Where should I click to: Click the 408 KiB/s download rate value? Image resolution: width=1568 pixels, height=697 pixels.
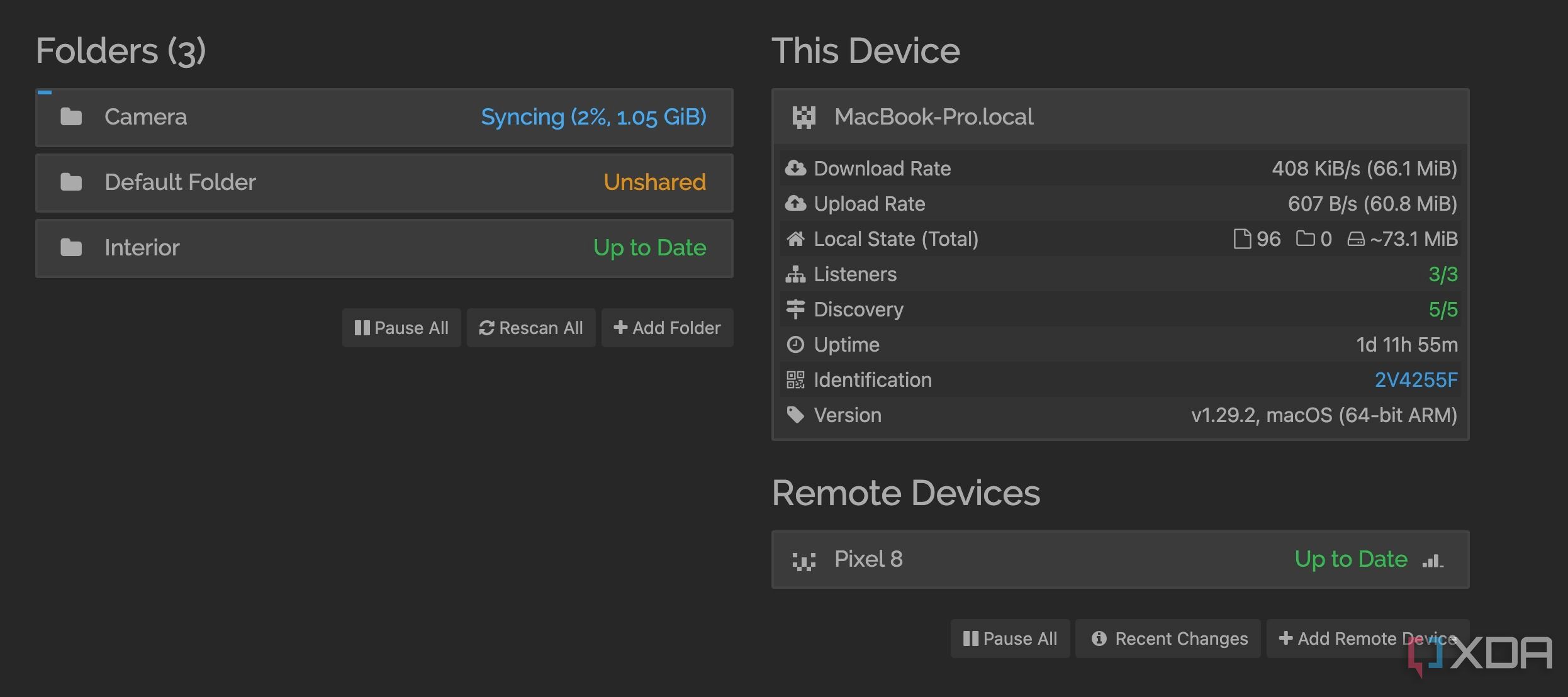pos(1364,169)
